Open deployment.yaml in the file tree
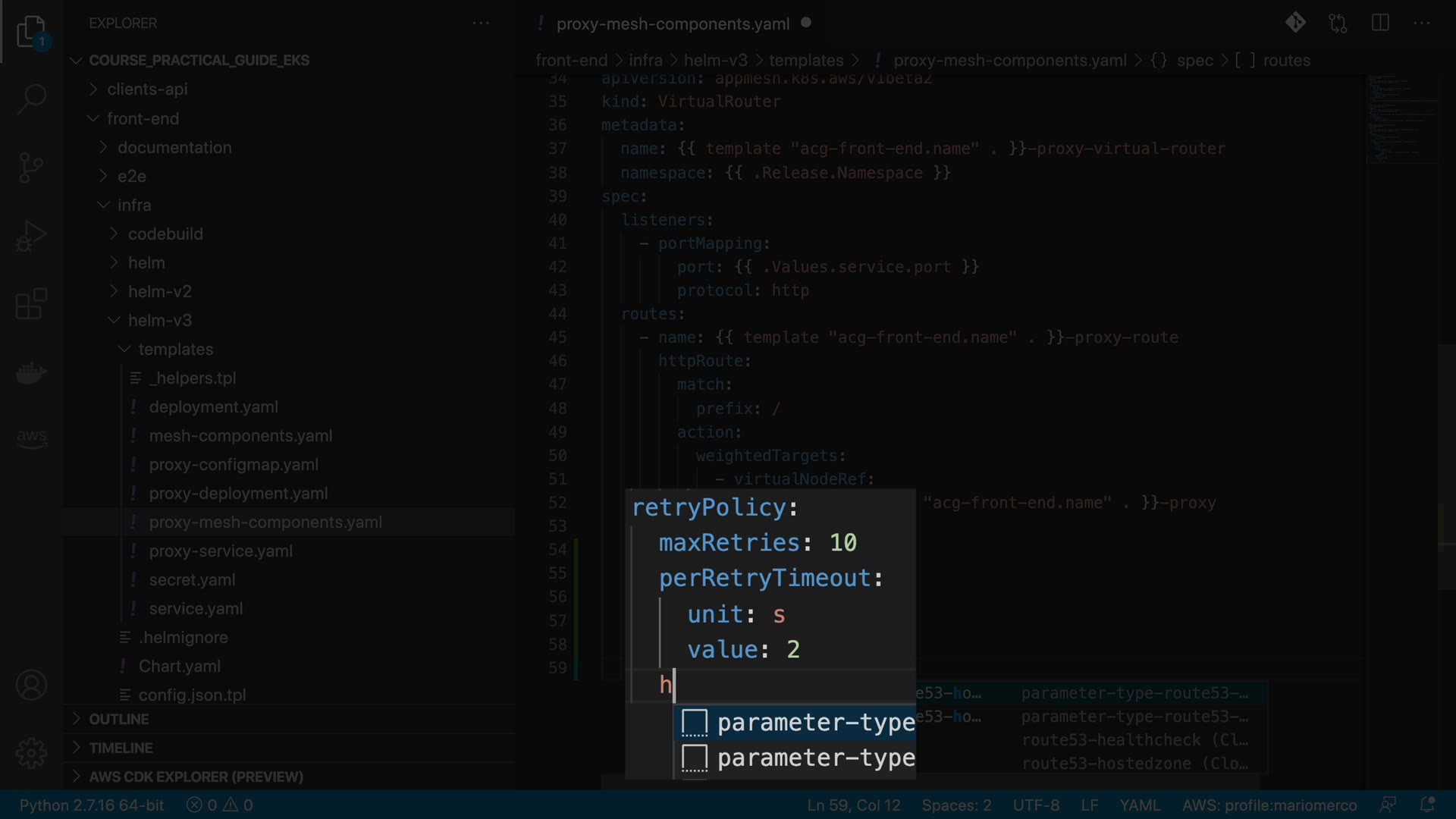 click(x=213, y=406)
